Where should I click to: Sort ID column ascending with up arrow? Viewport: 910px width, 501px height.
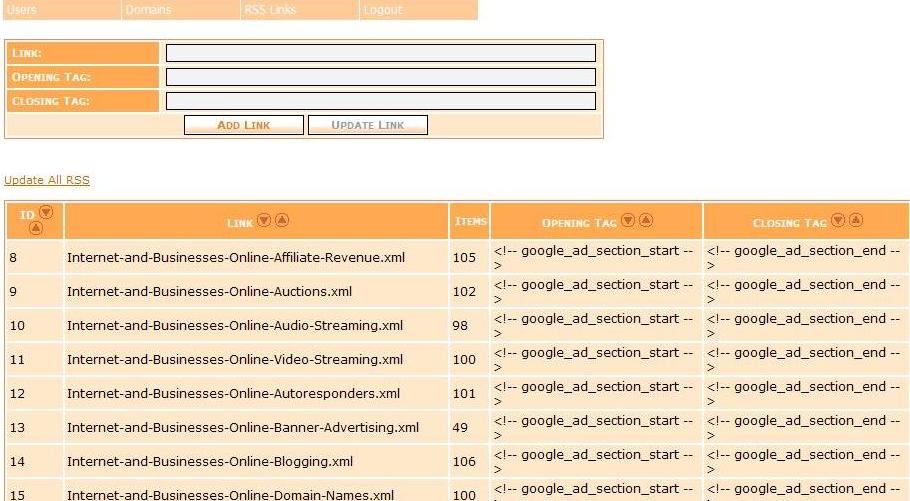point(35,228)
